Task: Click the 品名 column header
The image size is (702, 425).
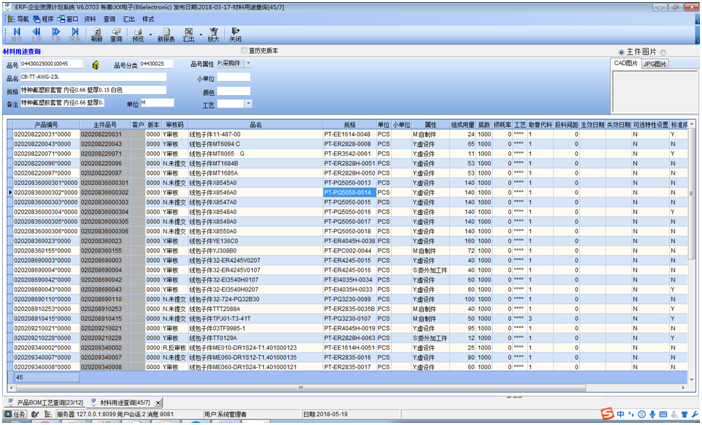Action: (x=254, y=123)
